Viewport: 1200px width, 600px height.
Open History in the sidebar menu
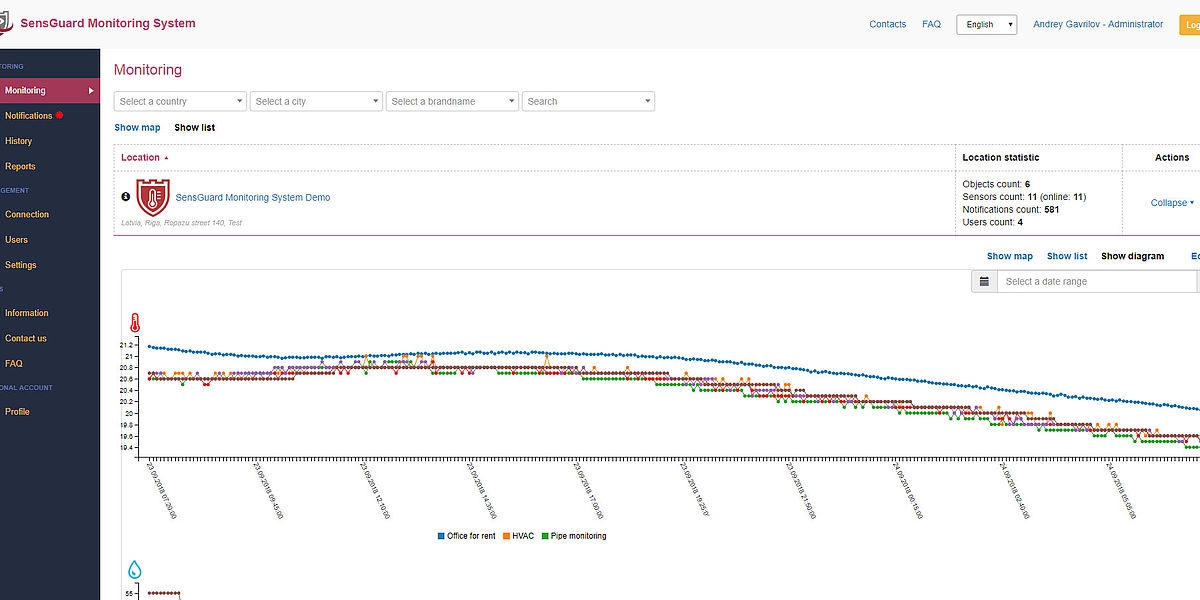point(19,141)
